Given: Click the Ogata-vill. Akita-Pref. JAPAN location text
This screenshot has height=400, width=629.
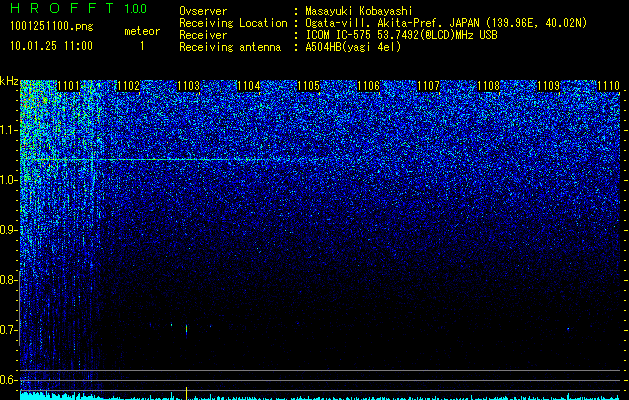Looking at the screenshot, I should point(446,24).
